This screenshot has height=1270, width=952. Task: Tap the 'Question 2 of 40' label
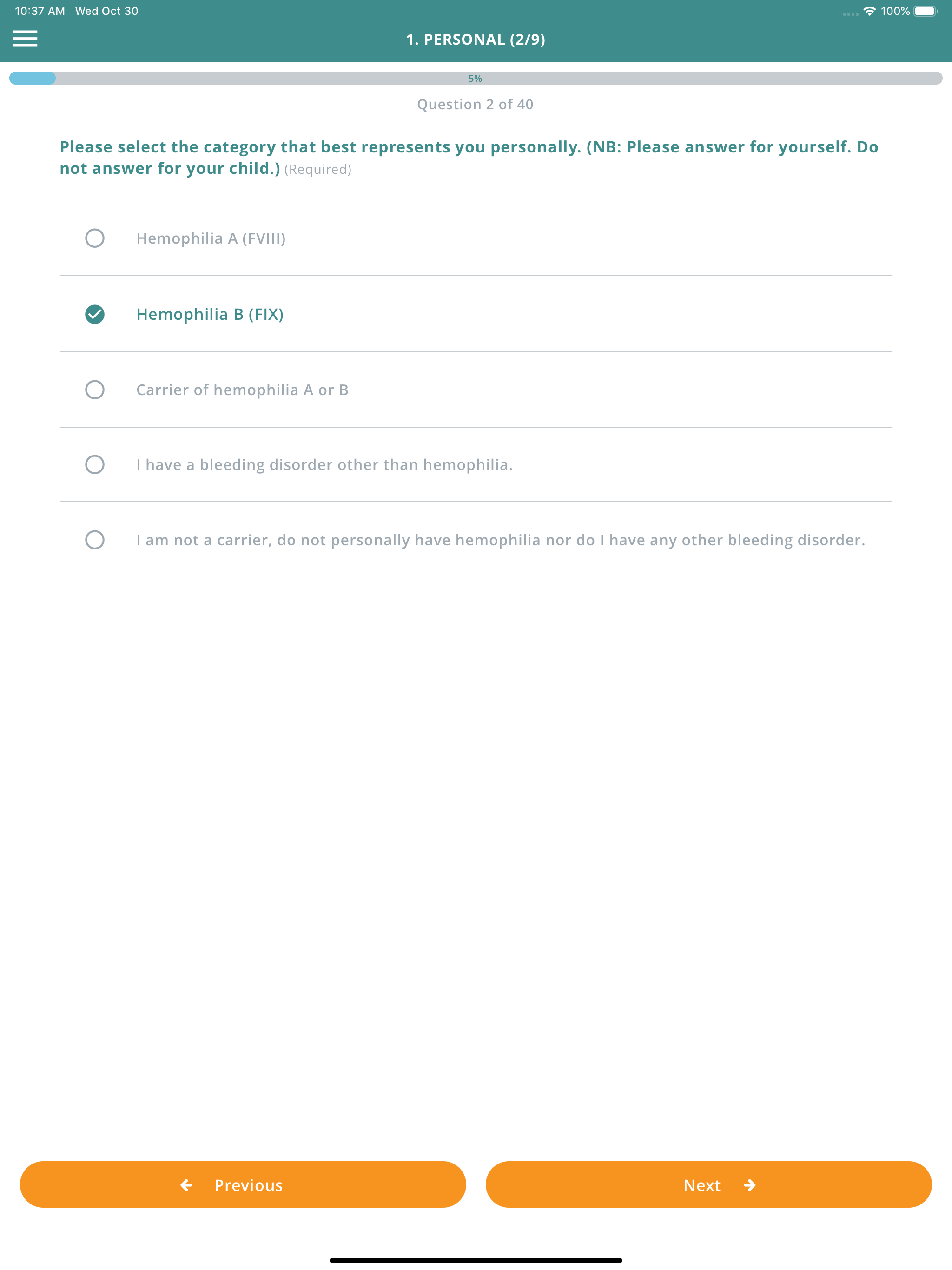[x=476, y=105]
